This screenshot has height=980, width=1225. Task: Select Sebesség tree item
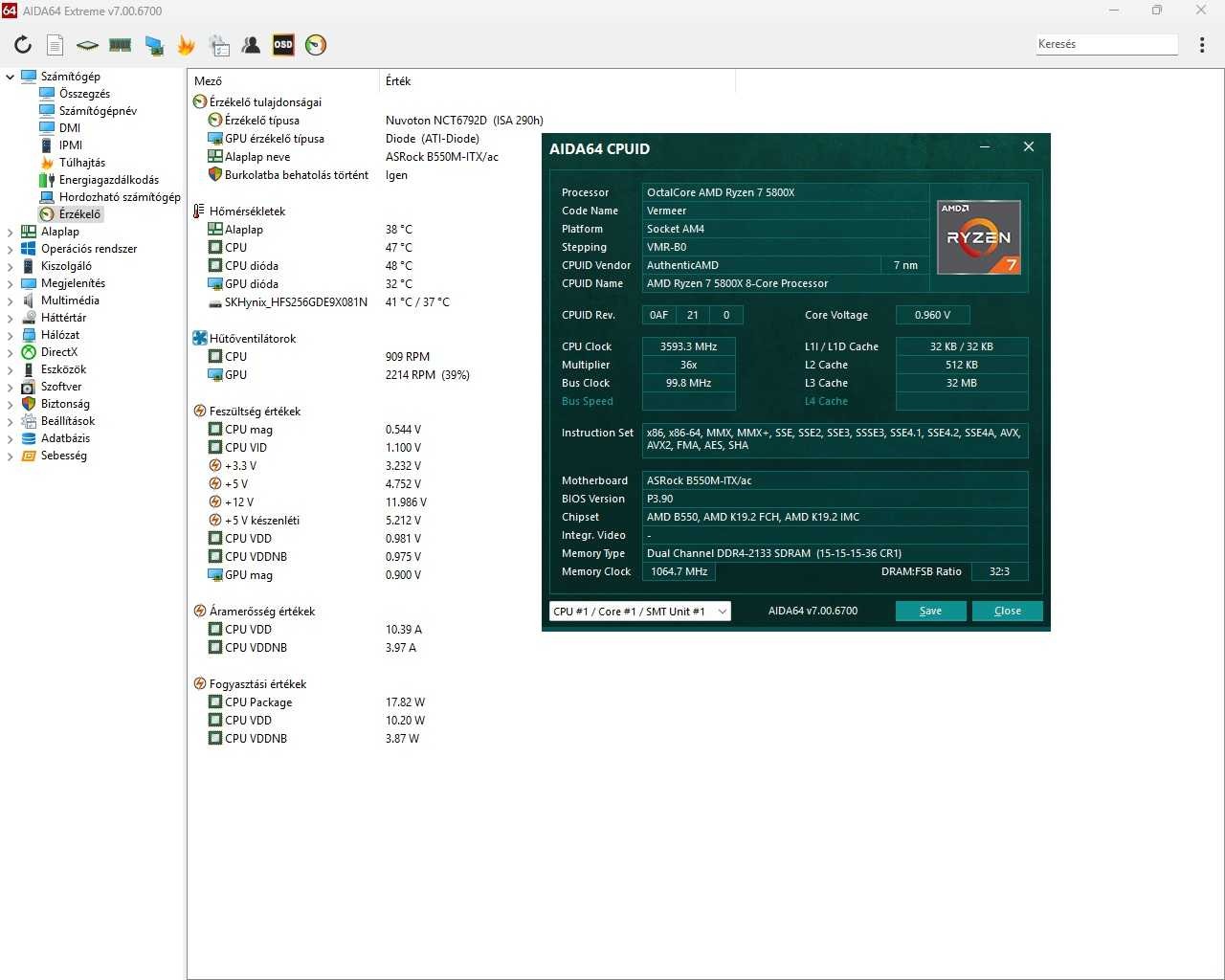coord(63,456)
